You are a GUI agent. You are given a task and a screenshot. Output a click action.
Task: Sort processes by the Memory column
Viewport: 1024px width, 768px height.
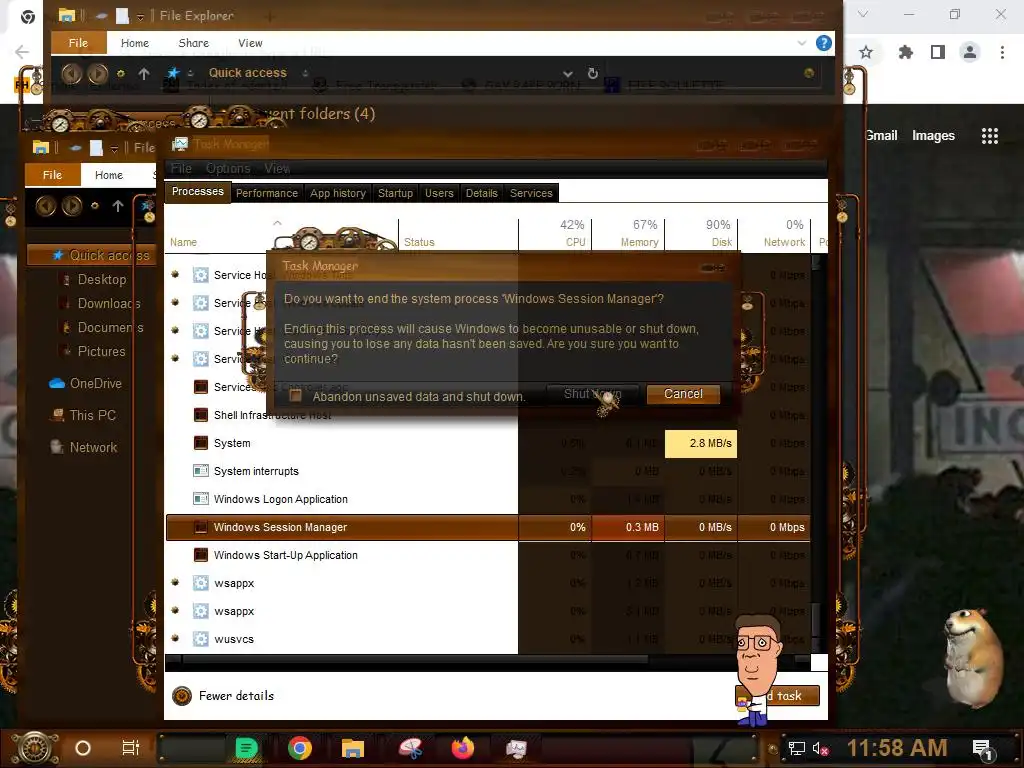(x=628, y=234)
